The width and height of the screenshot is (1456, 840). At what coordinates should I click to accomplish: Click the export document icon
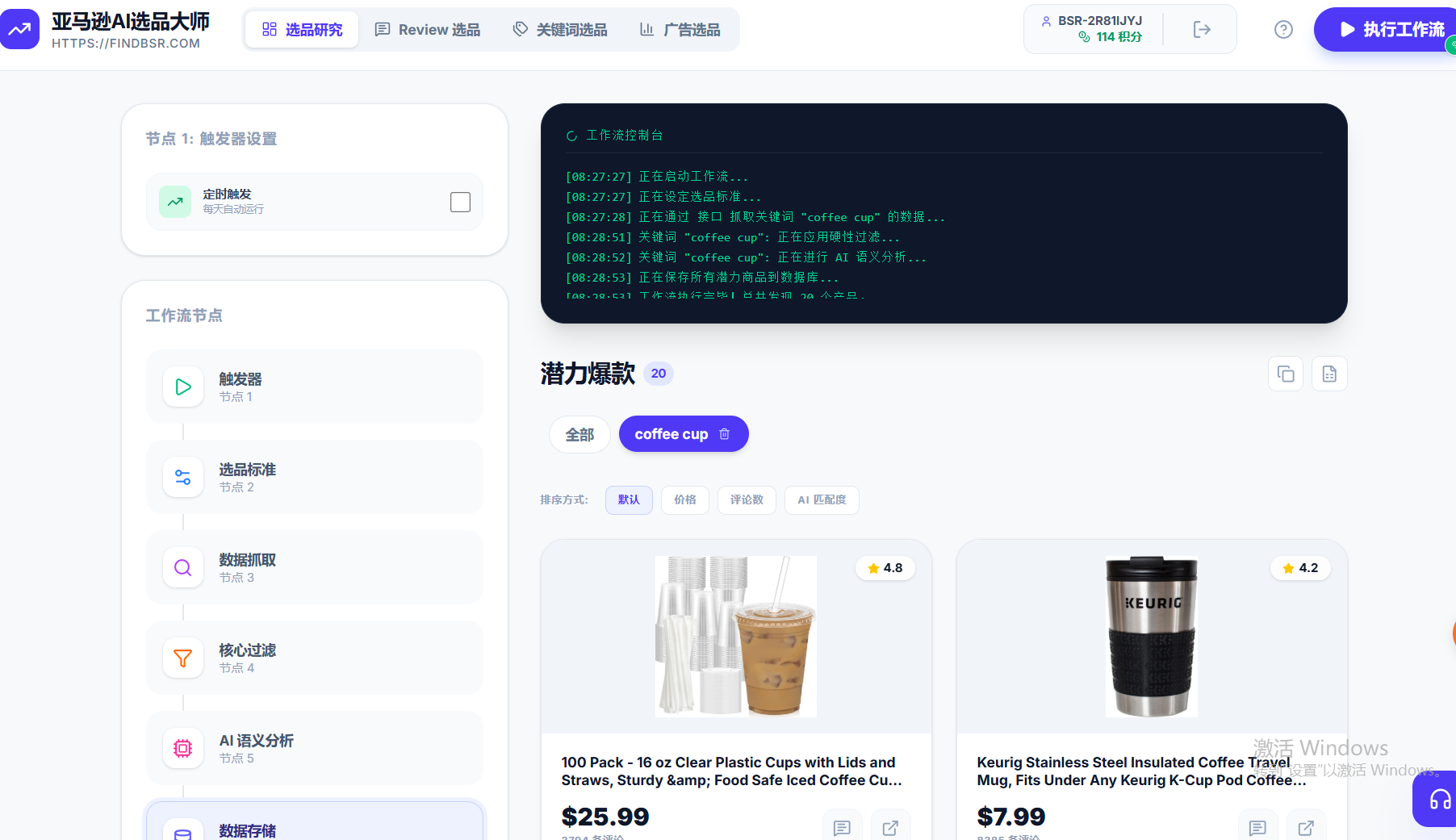point(1329,374)
